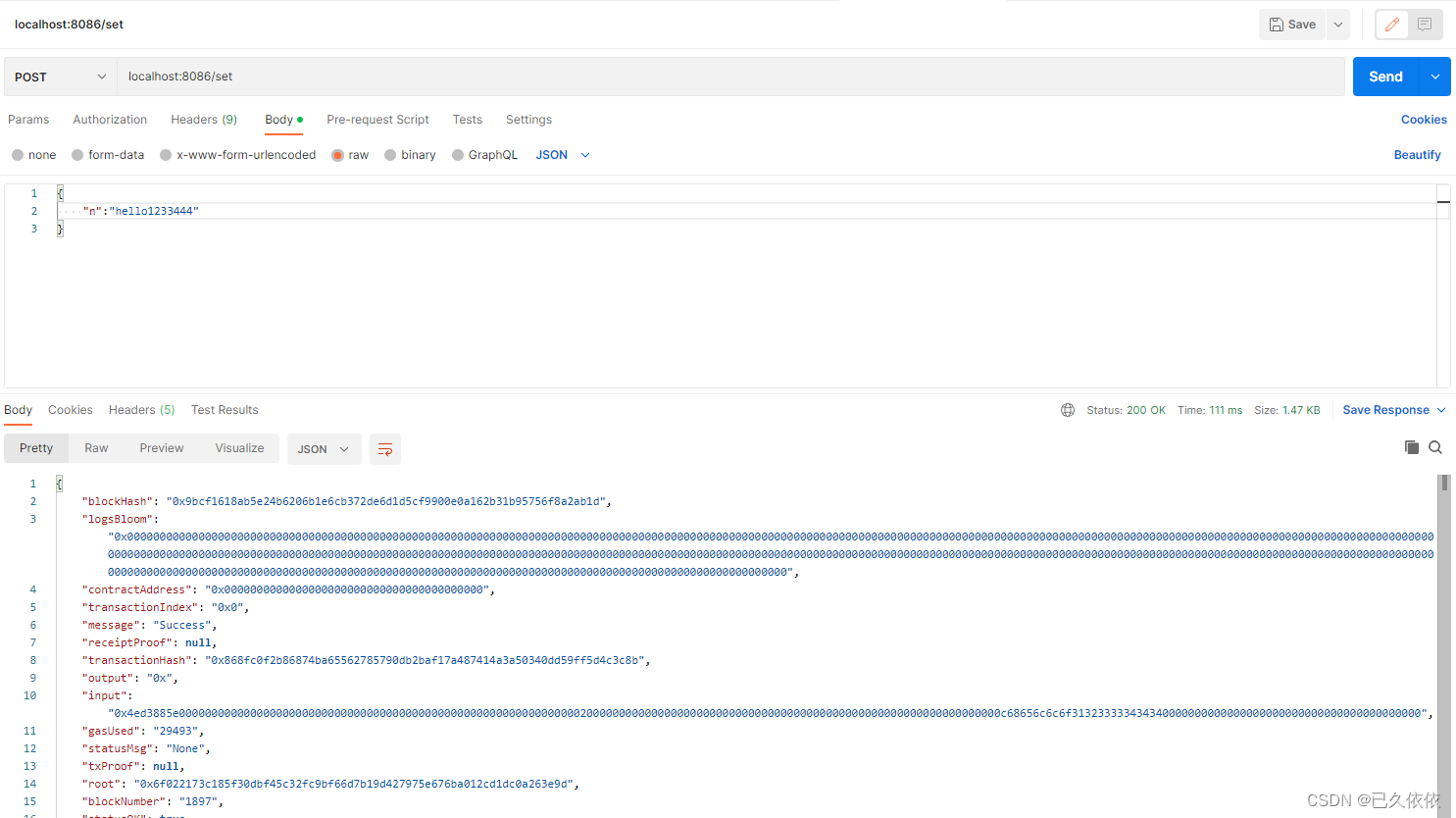Open response search magnifier icon
1456x818 pixels.
point(1435,447)
